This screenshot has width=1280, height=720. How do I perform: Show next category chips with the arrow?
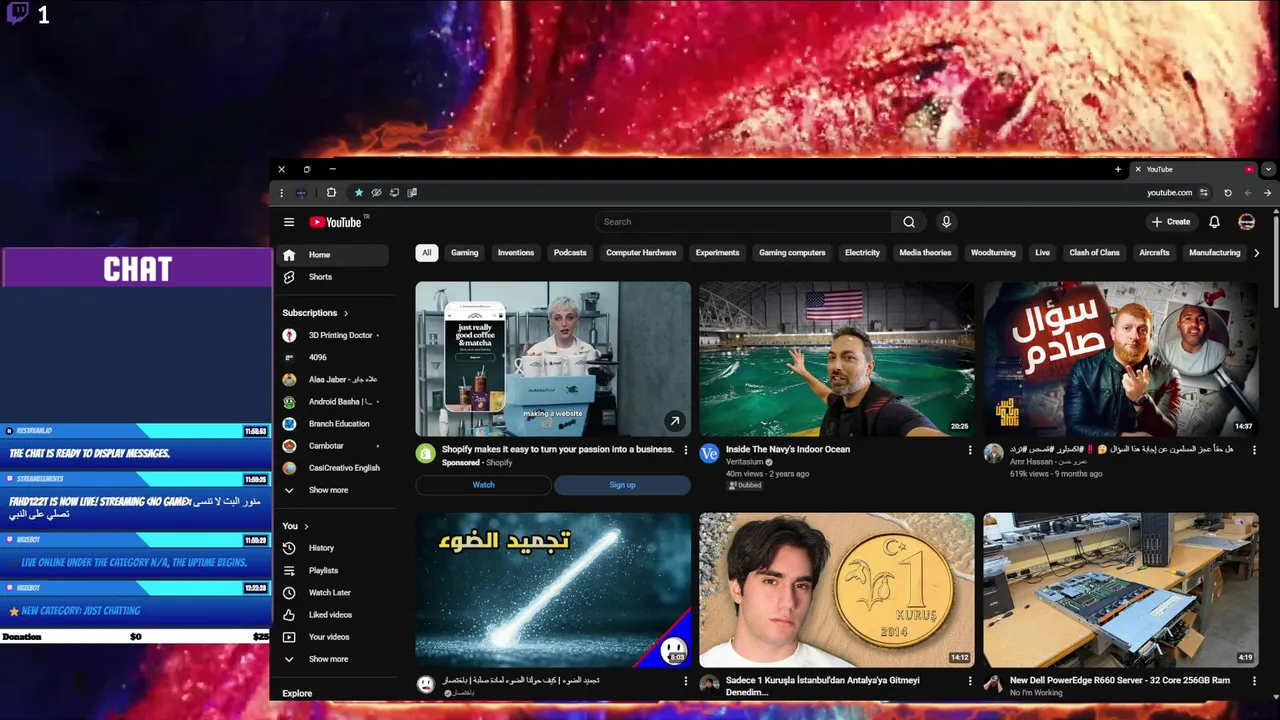tap(1257, 253)
